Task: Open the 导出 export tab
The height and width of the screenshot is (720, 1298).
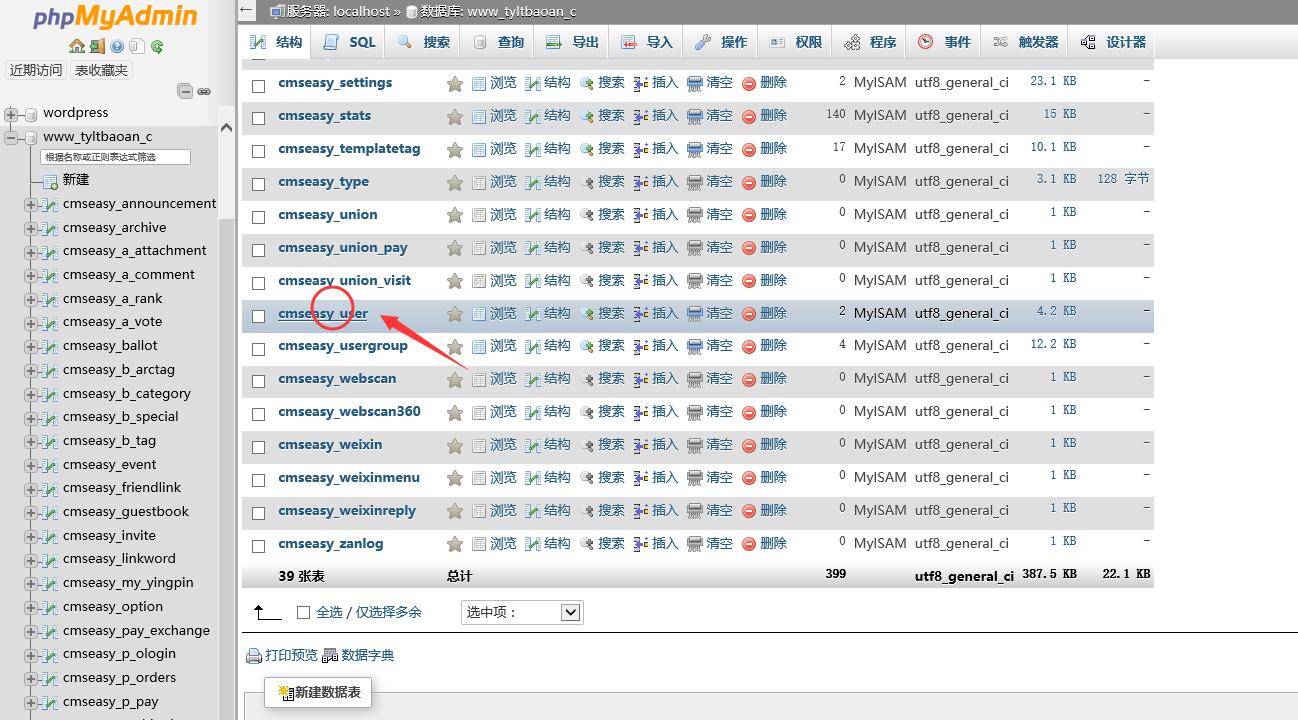Action: [573, 42]
